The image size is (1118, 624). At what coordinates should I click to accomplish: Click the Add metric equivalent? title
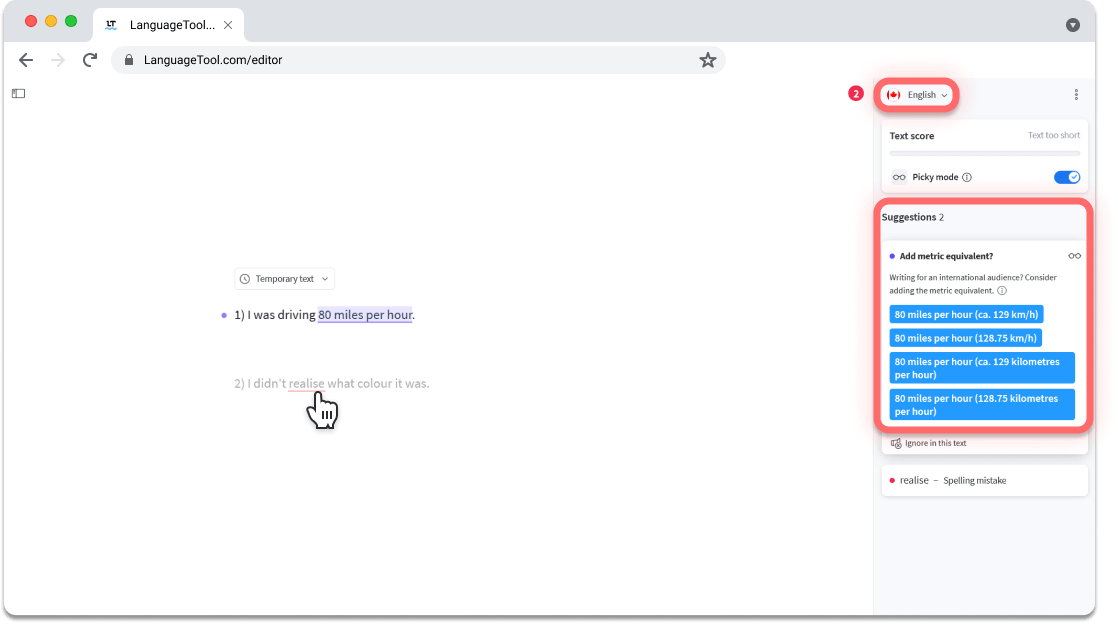(x=946, y=256)
